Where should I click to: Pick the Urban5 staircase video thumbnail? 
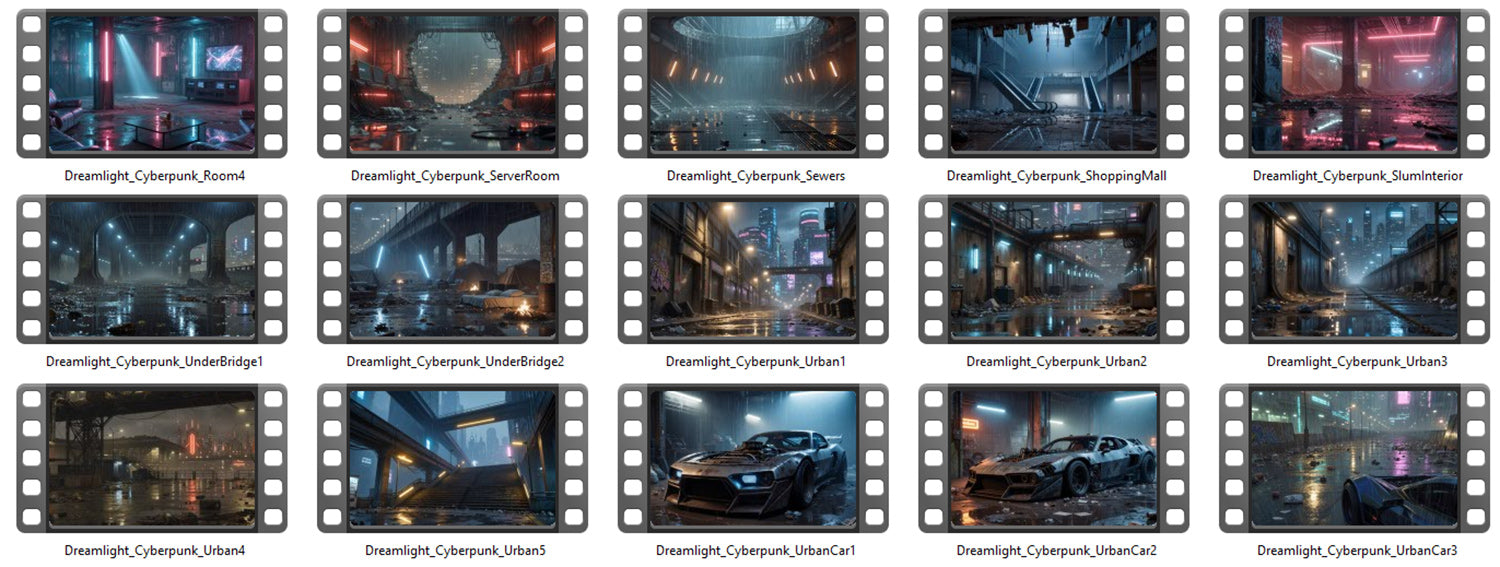[453, 458]
